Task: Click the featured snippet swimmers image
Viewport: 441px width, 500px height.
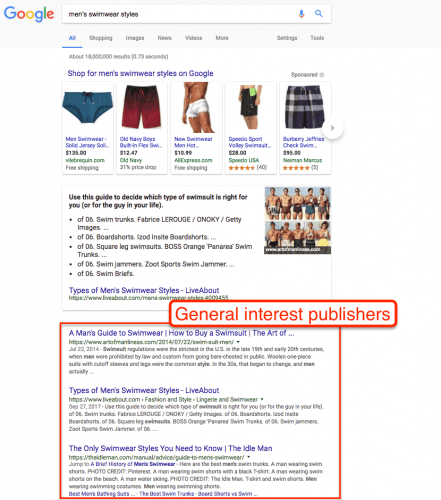Action: tap(298, 220)
